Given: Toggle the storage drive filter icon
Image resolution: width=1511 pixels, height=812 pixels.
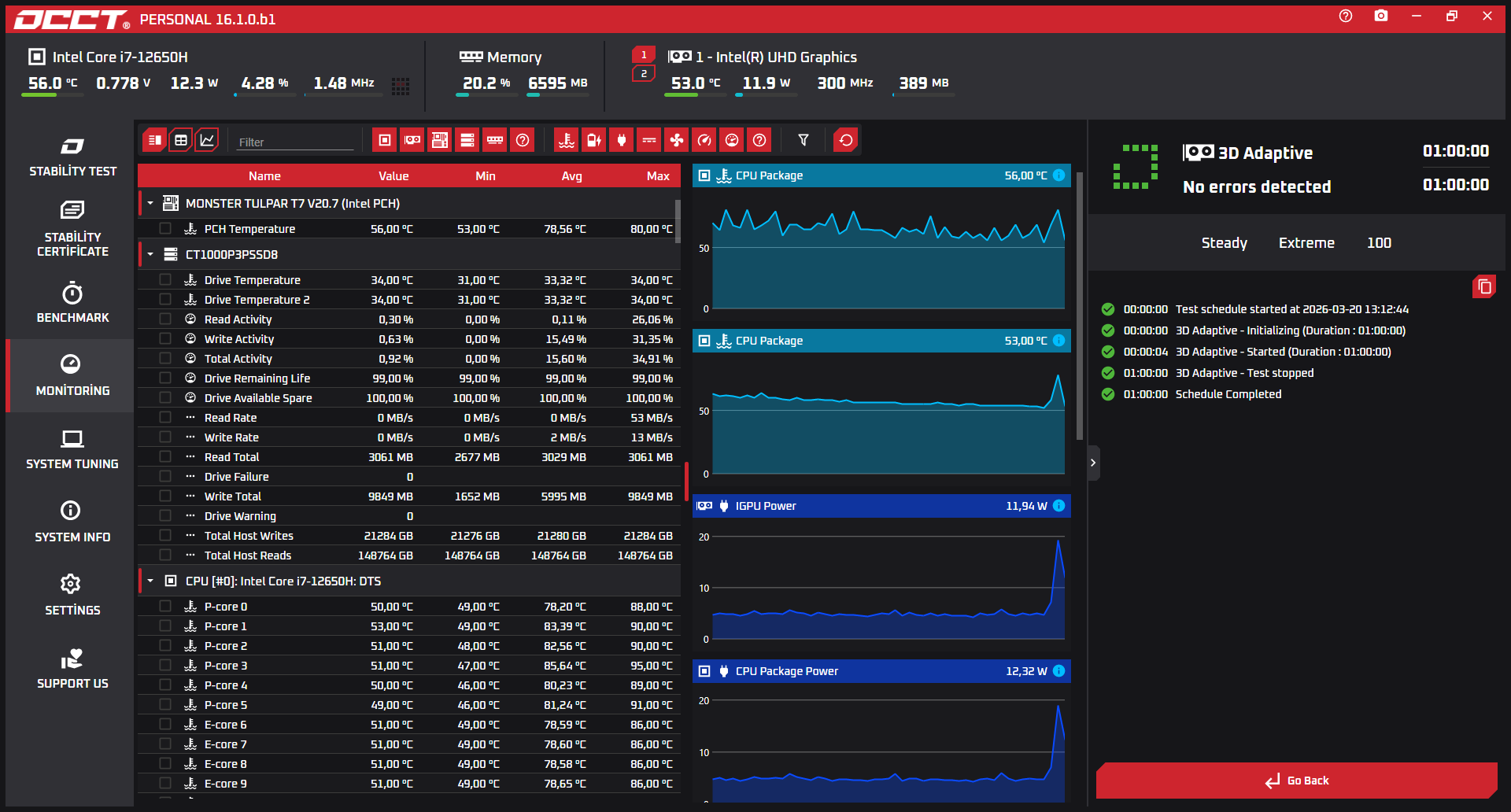Looking at the screenshot, I should pos(467,140).
